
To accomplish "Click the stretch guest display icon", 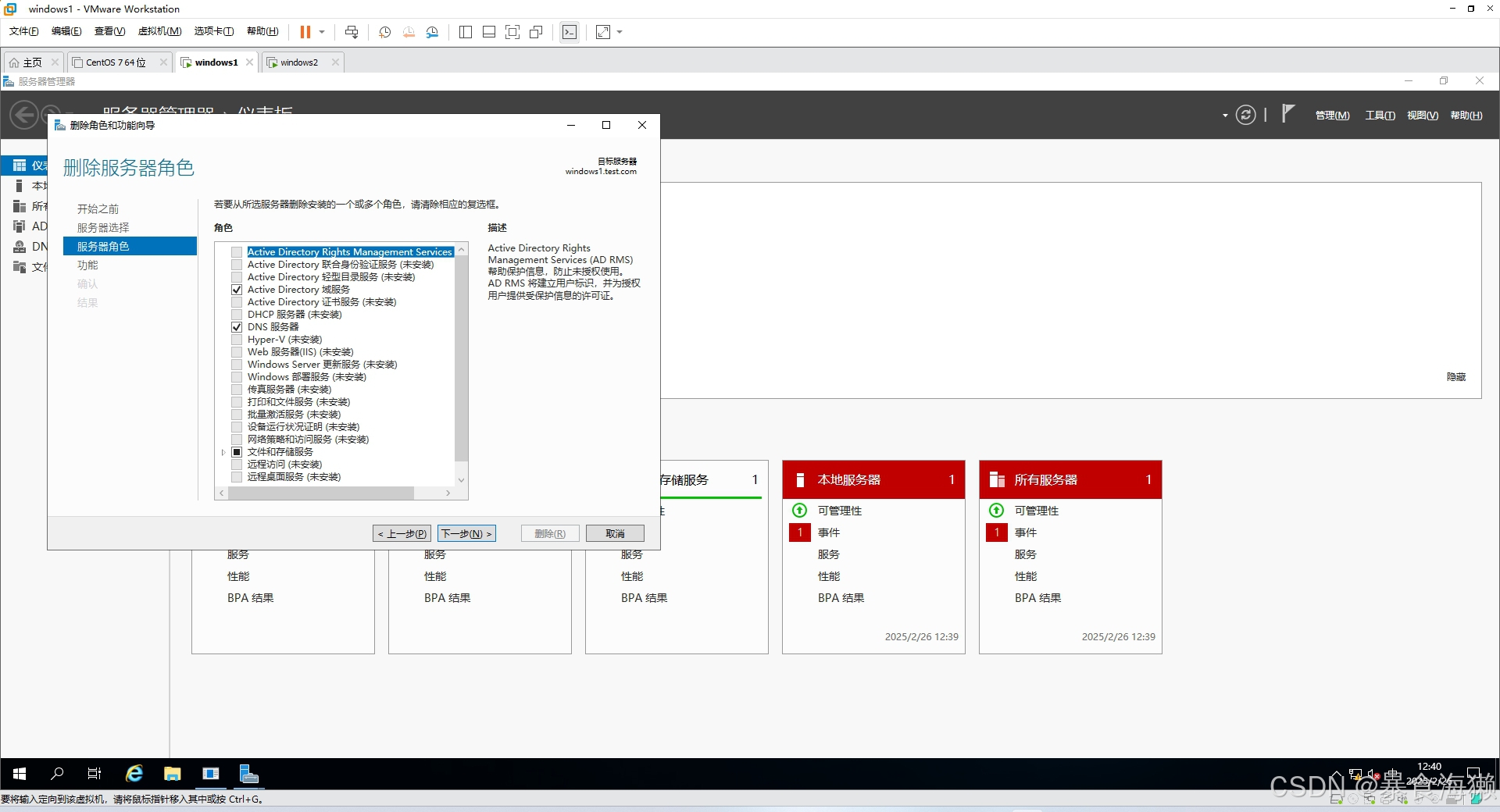I will [x=603, y=32].
